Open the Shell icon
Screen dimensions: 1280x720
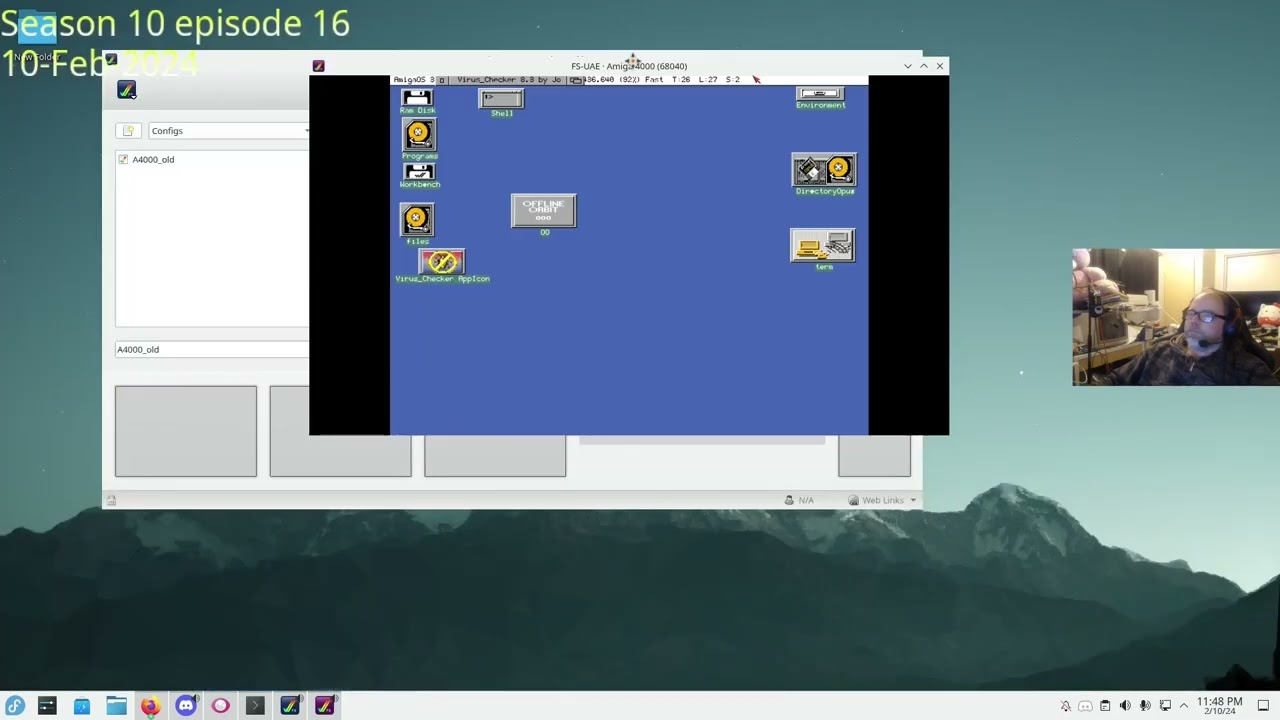501,102
